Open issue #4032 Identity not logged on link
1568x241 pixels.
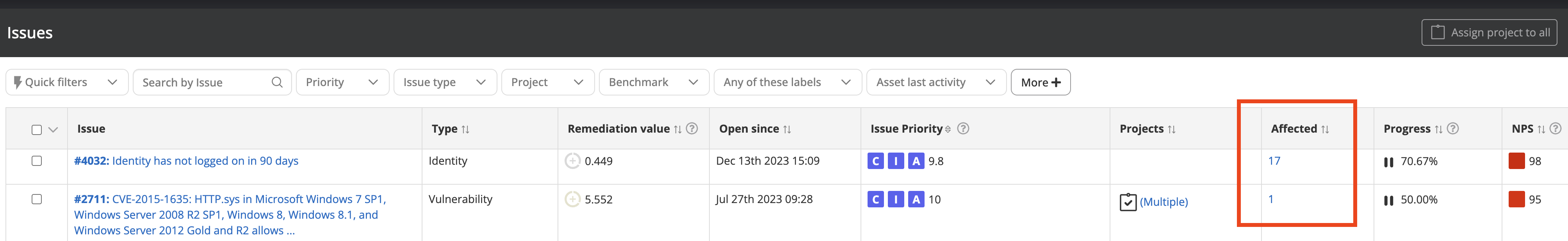(186, 161)
